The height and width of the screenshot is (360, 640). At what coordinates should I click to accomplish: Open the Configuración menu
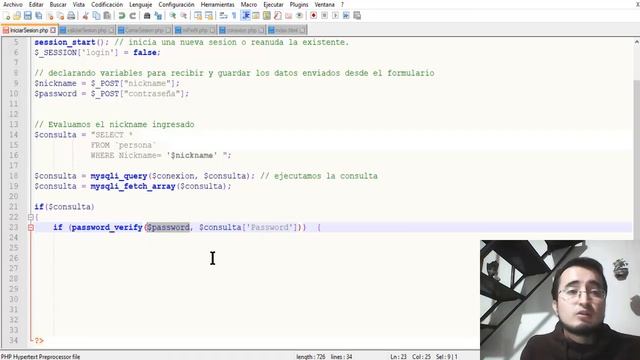point(176,4)
